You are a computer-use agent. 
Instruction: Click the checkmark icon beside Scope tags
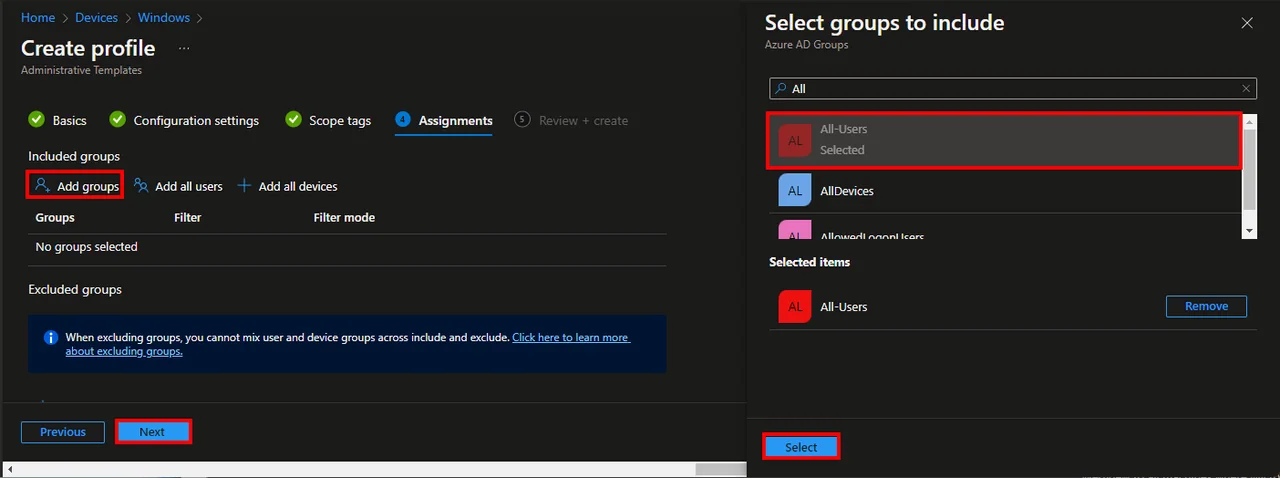coord(293,119)
